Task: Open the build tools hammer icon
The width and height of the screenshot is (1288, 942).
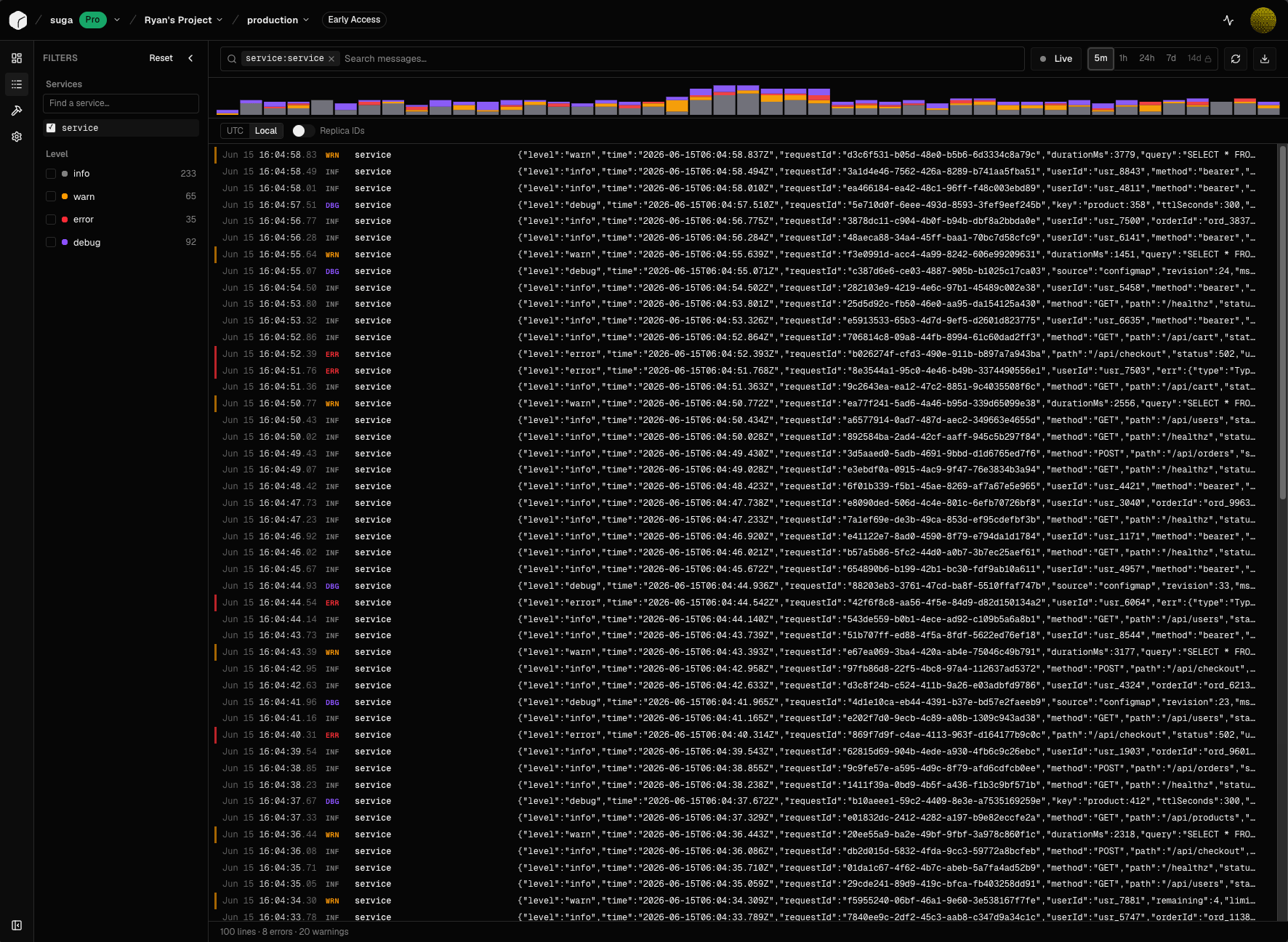Action: point(17,110)
